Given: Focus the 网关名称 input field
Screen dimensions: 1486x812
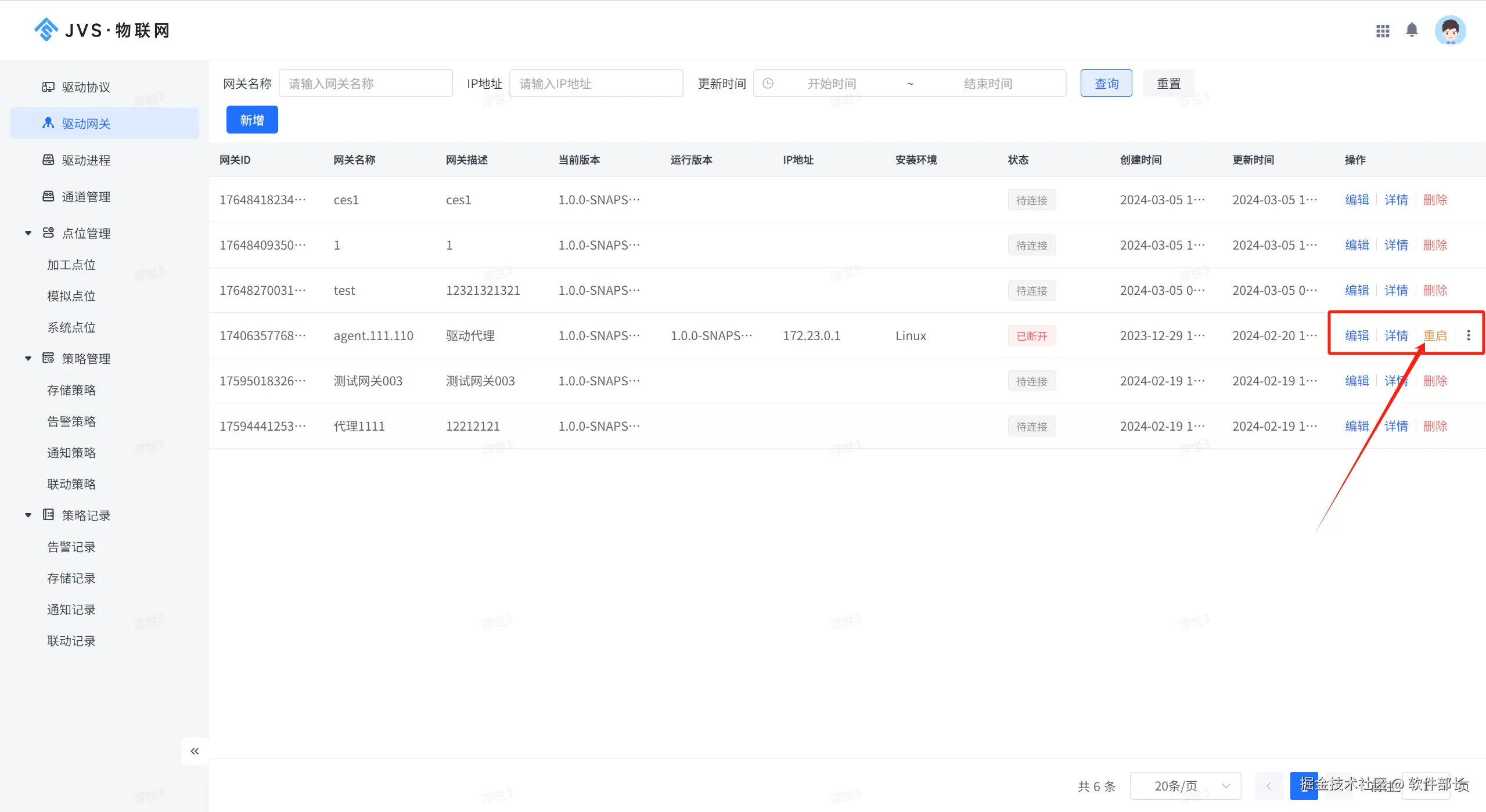Looking at the screenshot, I should [365, 84].
